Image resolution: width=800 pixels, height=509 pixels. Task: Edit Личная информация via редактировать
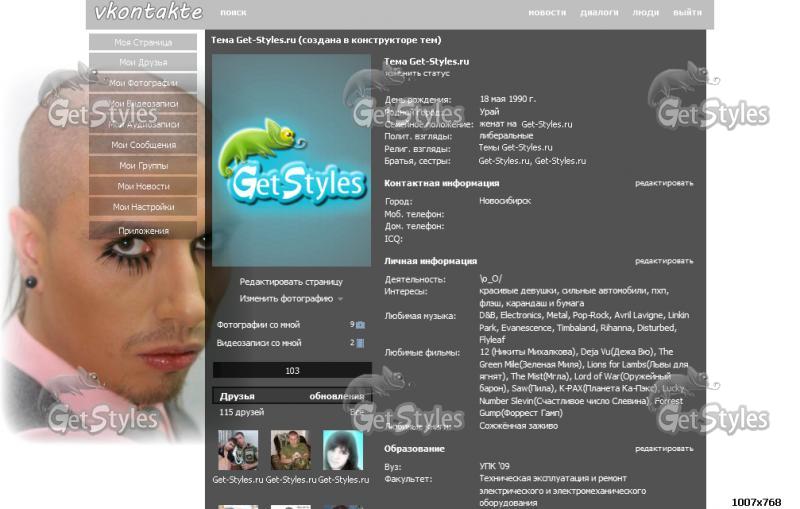click(664, 261)
